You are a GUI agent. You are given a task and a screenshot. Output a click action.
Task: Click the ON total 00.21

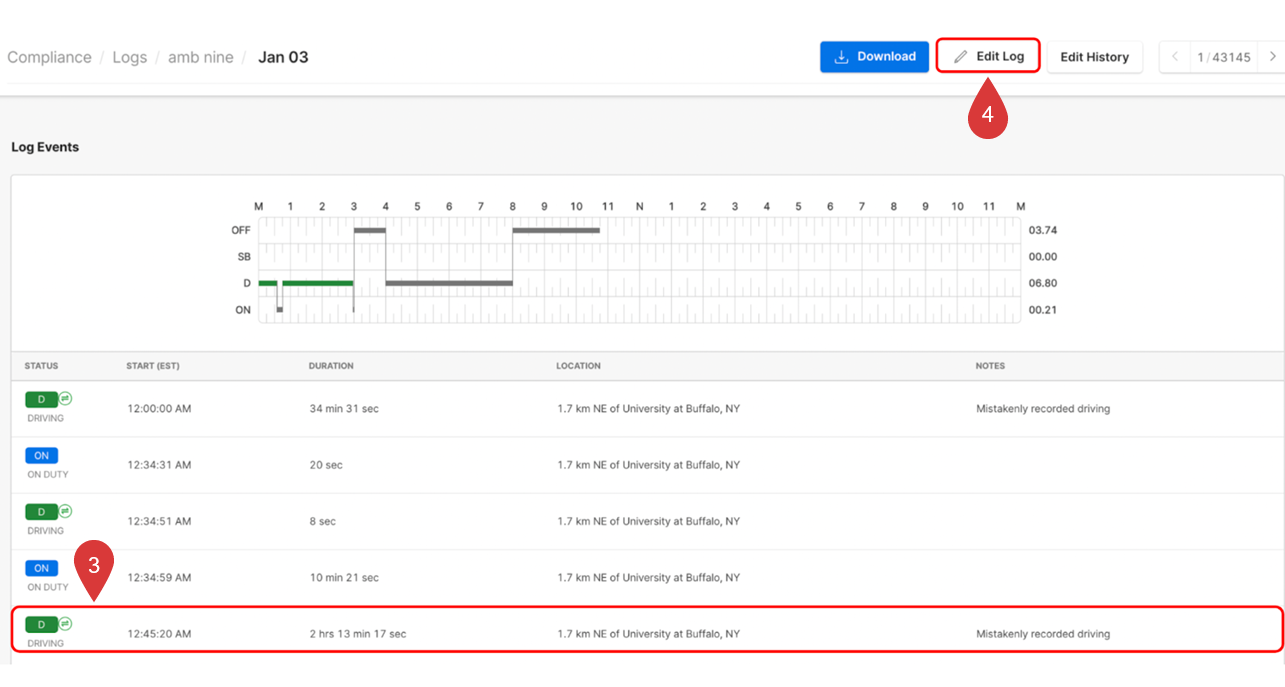click(x=1043, y=310)
